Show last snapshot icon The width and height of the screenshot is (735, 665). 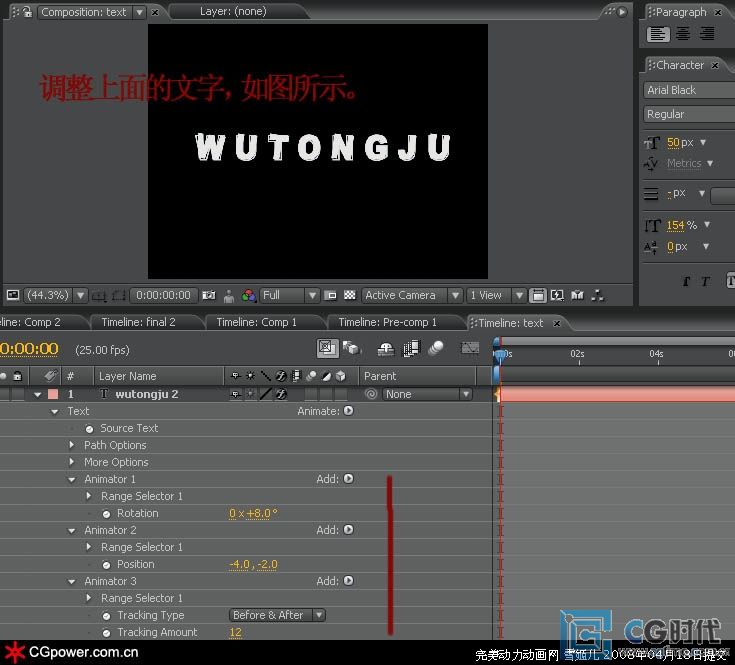[229, 296]
